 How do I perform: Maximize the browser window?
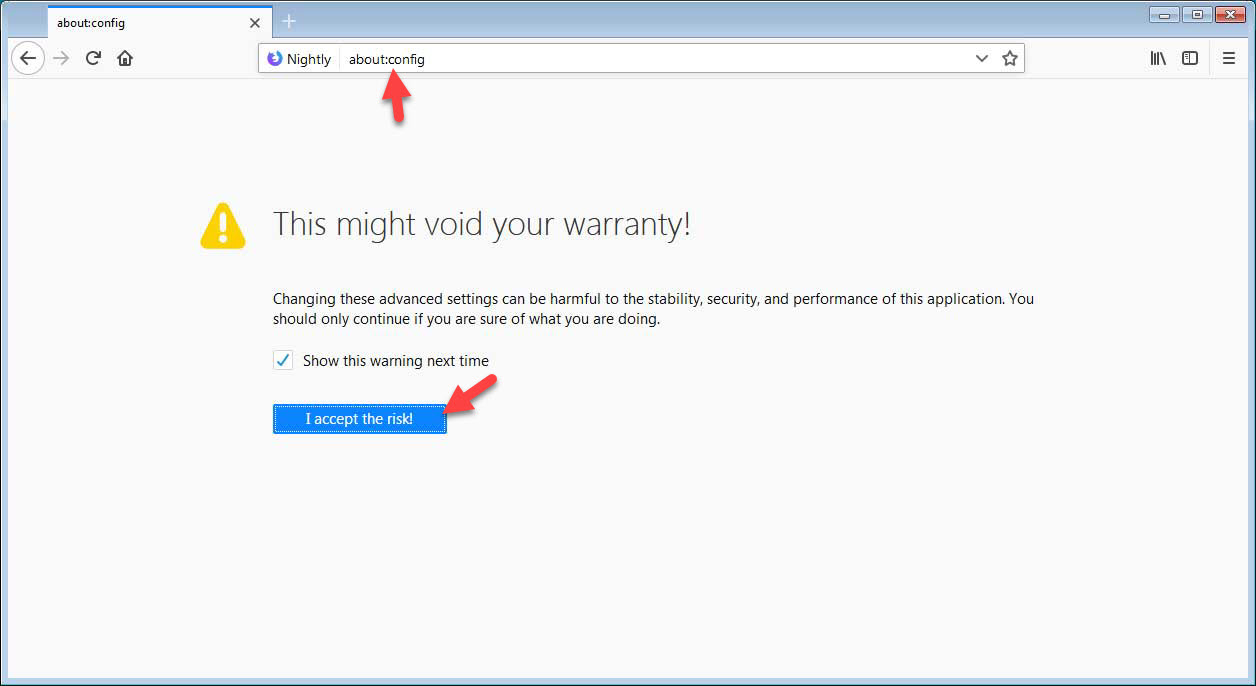1196,14
